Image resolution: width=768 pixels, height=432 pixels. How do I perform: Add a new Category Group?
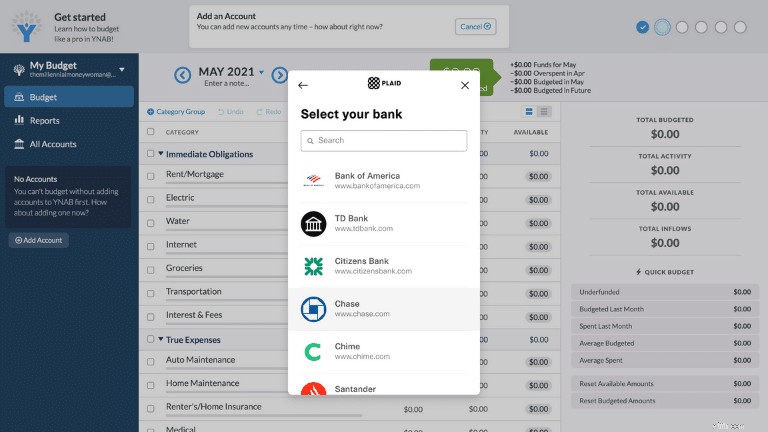176,112
